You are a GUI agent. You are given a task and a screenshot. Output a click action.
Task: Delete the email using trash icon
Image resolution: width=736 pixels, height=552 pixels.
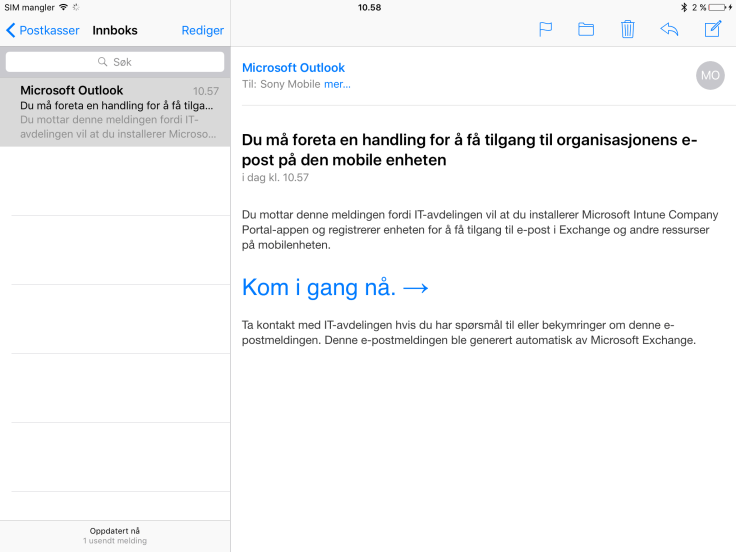point(627,29)
